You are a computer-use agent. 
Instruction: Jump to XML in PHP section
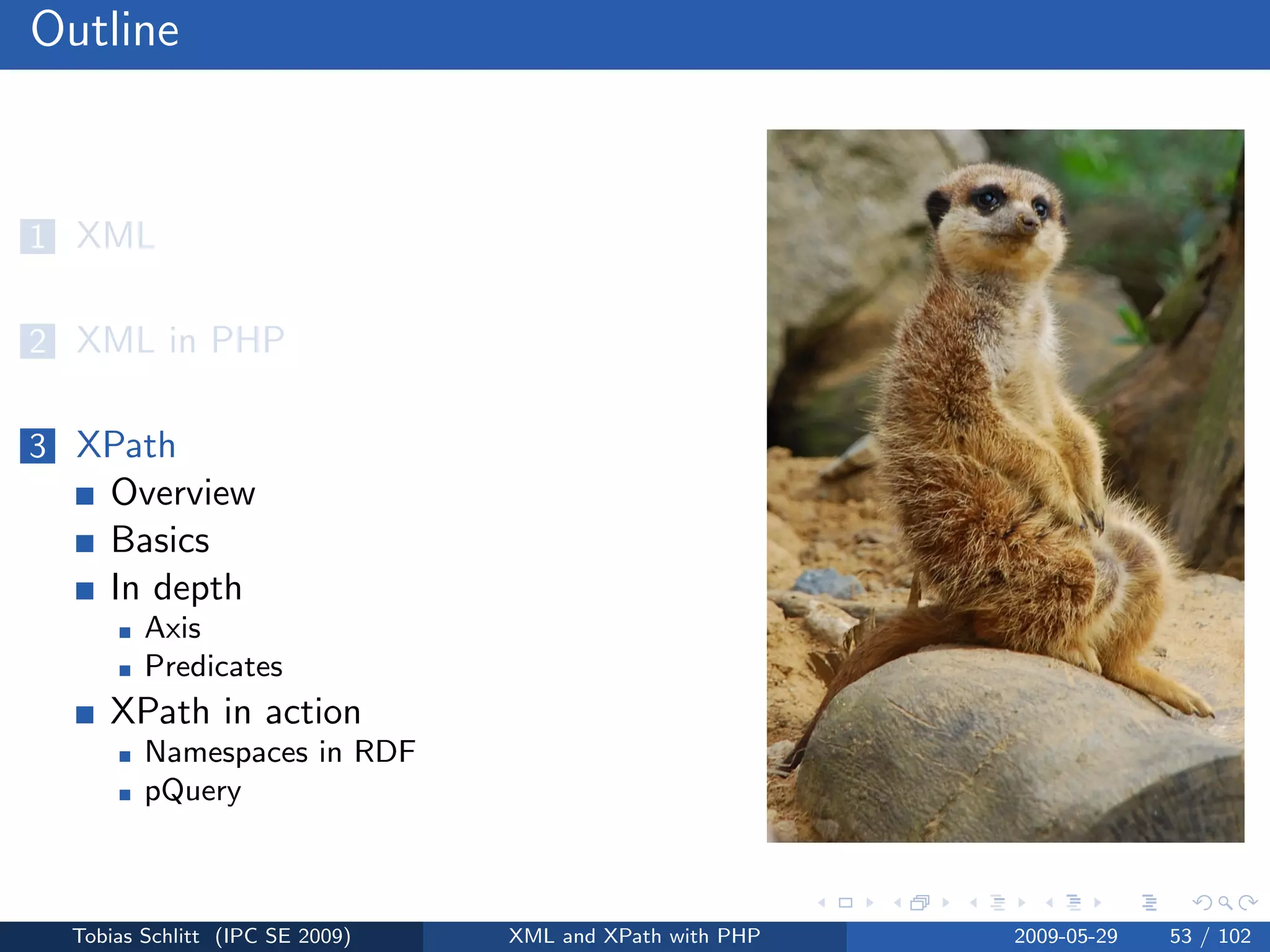[180, 340]
